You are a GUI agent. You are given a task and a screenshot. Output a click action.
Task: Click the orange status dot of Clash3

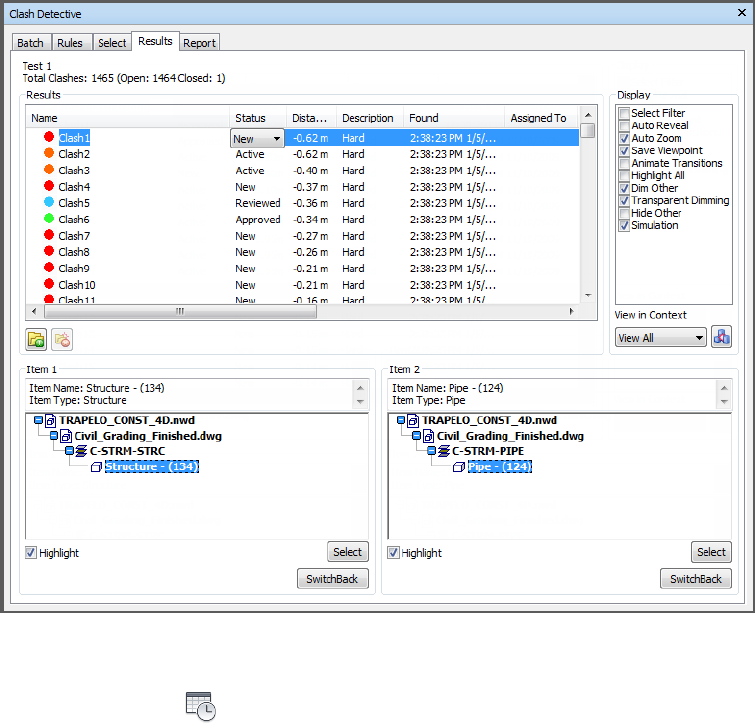(x=49, y=169)
